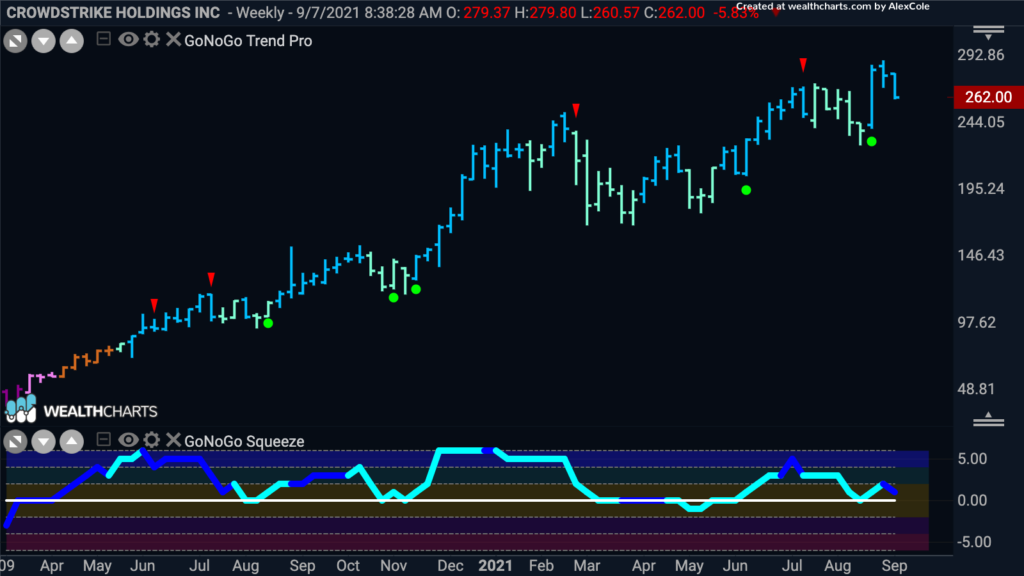
Task: Collapse the GoNoGo Squeeze indicator
Action: point(103,440)
